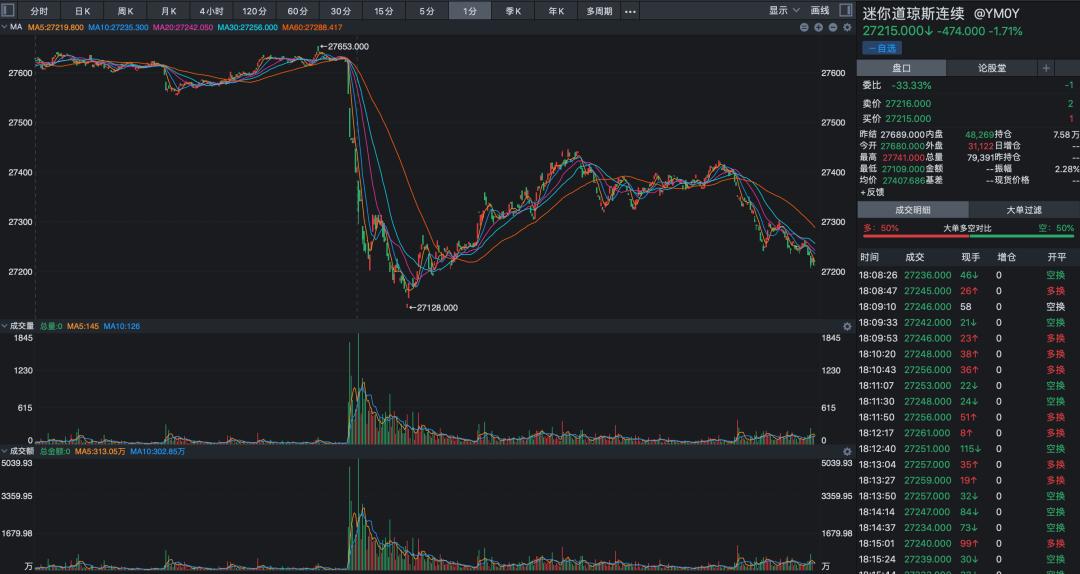Open the main chart settings gear
Screen dimensions: 1080x574
(x=847, y=27)
